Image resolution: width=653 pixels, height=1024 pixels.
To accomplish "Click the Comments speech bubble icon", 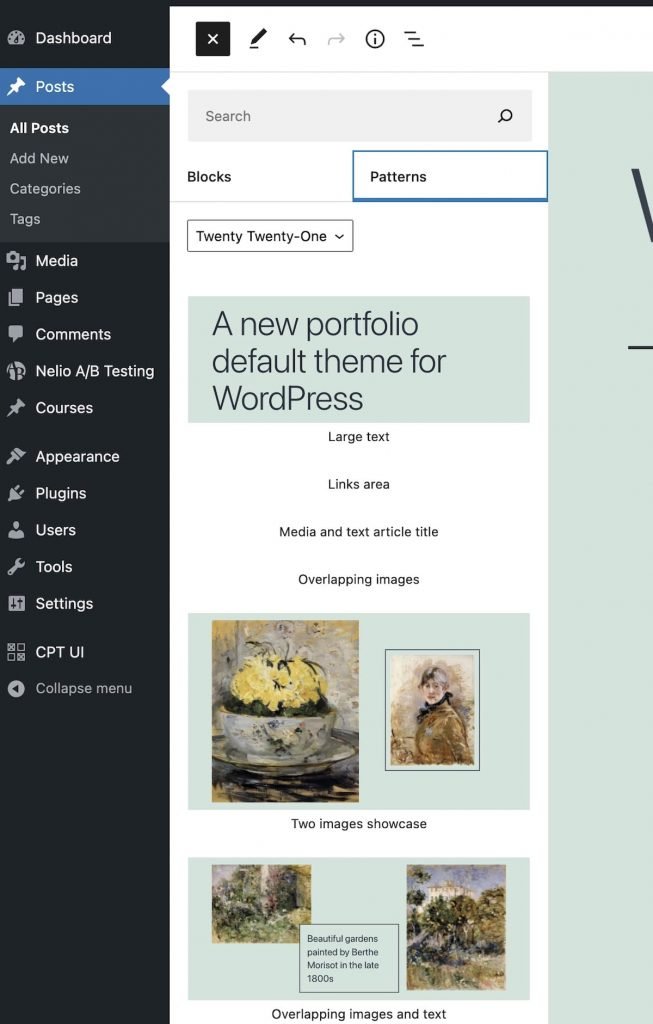I will pyautogui.click(x=16, y=334).
